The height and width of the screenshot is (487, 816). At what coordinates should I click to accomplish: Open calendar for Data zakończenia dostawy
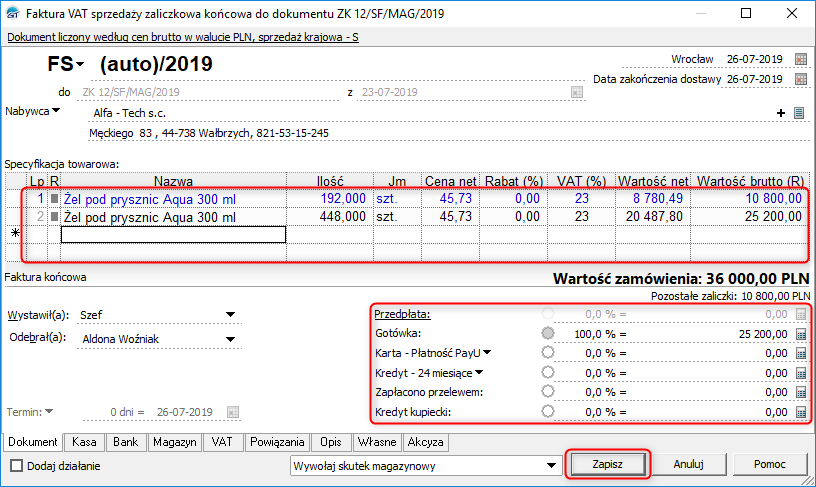[x=800, y=79]
